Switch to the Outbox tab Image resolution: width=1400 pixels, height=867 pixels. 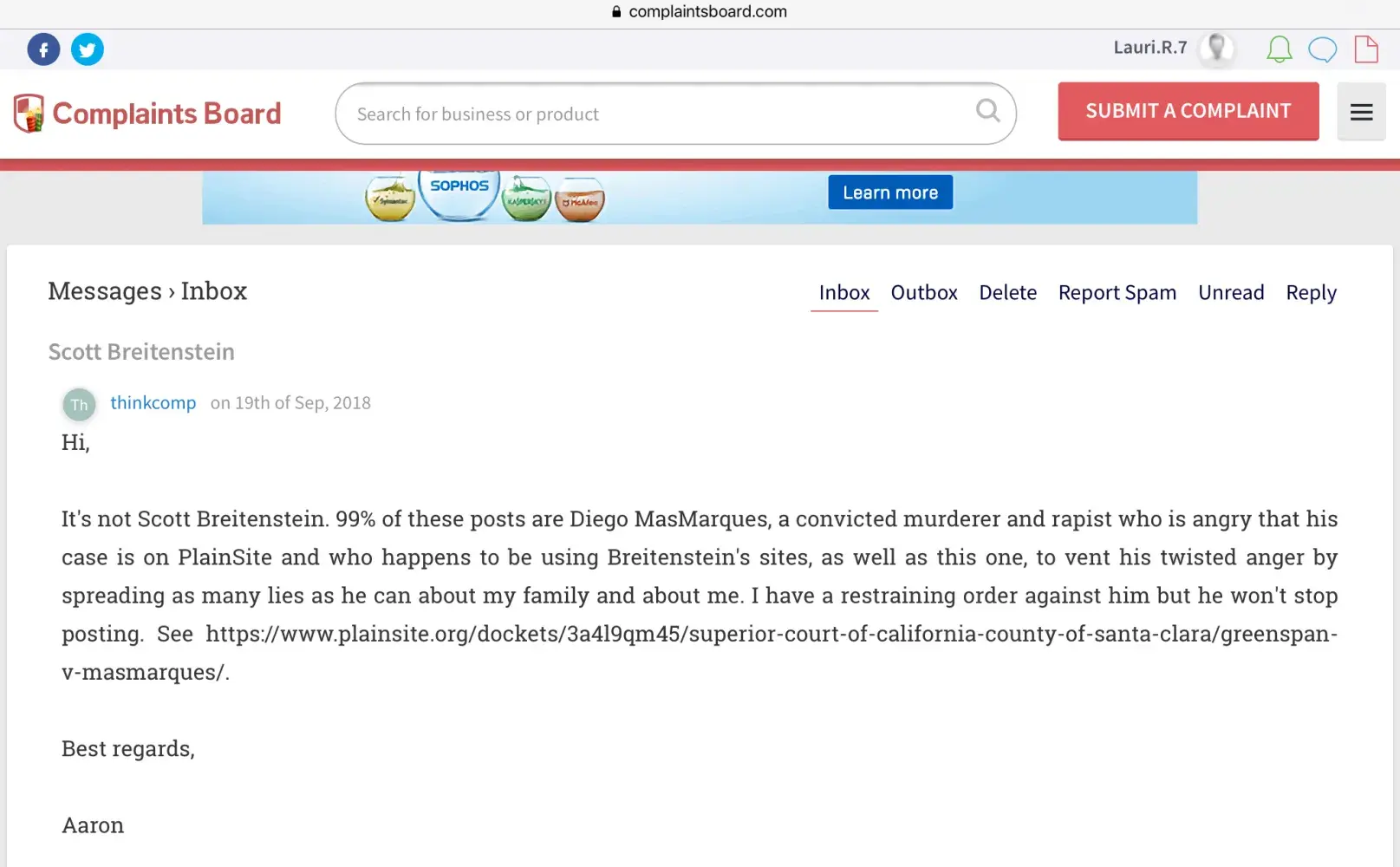tap(924, 293)
